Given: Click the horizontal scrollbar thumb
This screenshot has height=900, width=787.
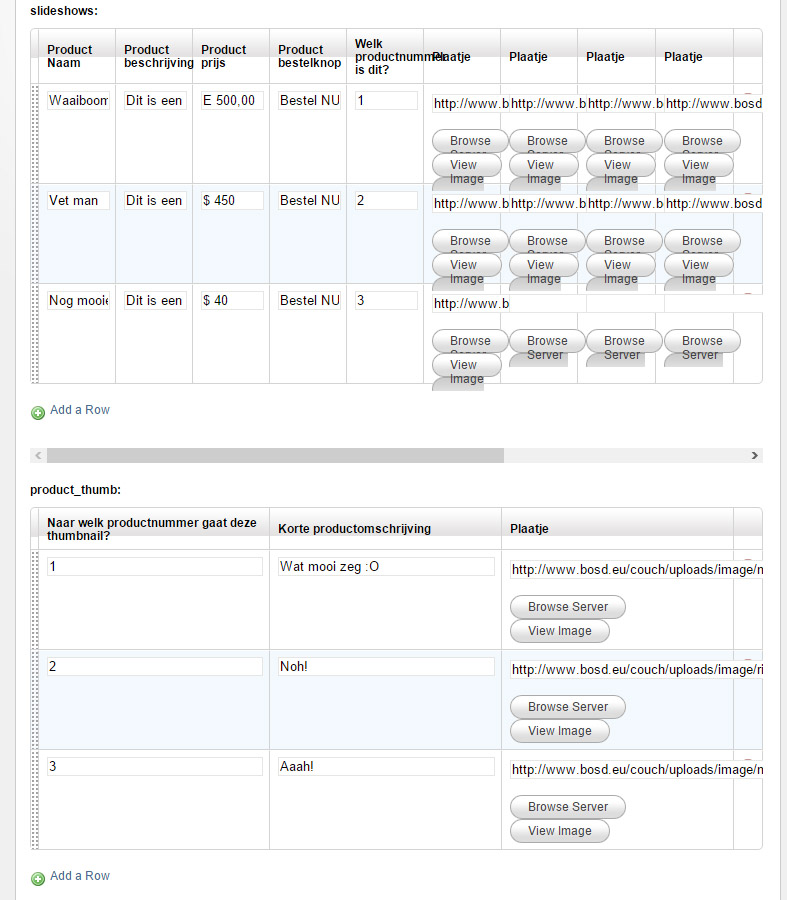Looking at the screenshot, I should (276, 456).
